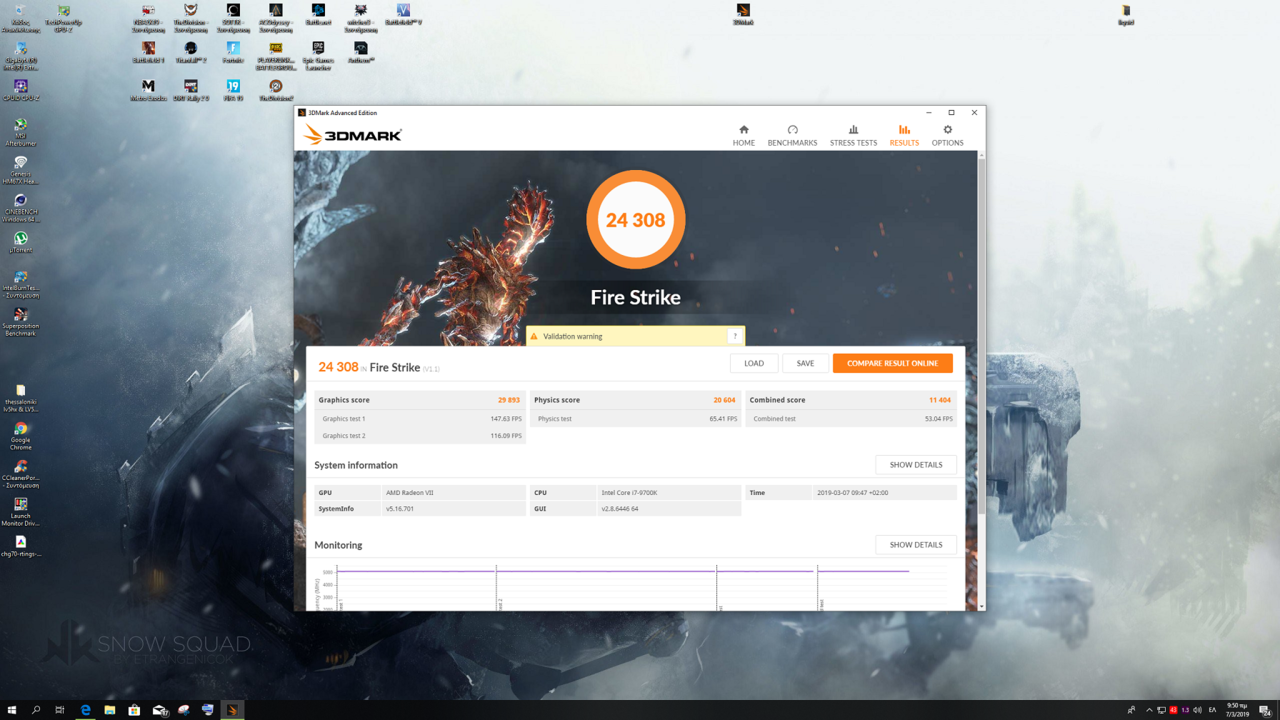Image resolution: width=1280 pixels, height=720 pixels.
Task: Open the Options gear tab
Action: click(x=947, y=136)
